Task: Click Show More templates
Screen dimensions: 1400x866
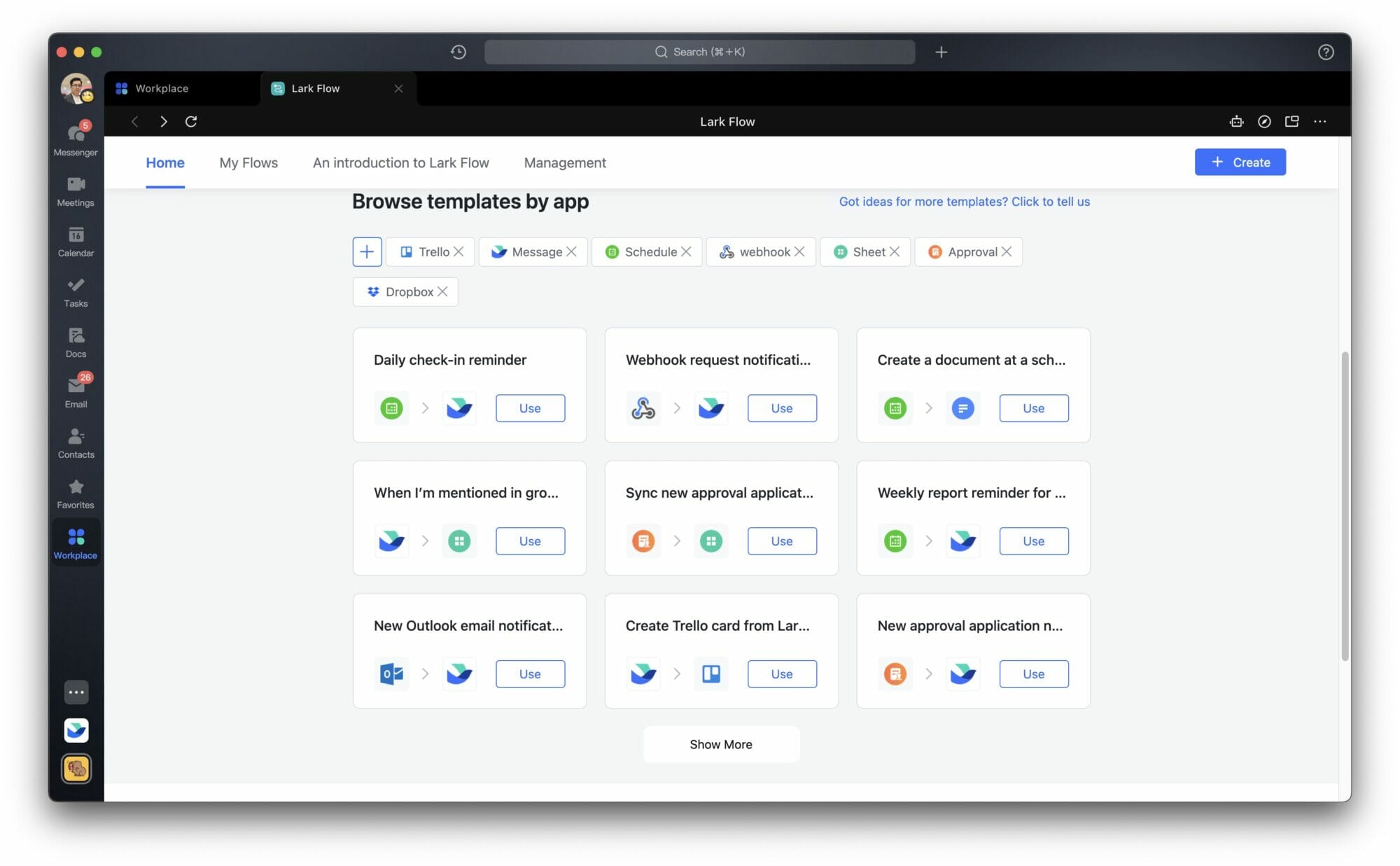Action: tap(721, 744)
